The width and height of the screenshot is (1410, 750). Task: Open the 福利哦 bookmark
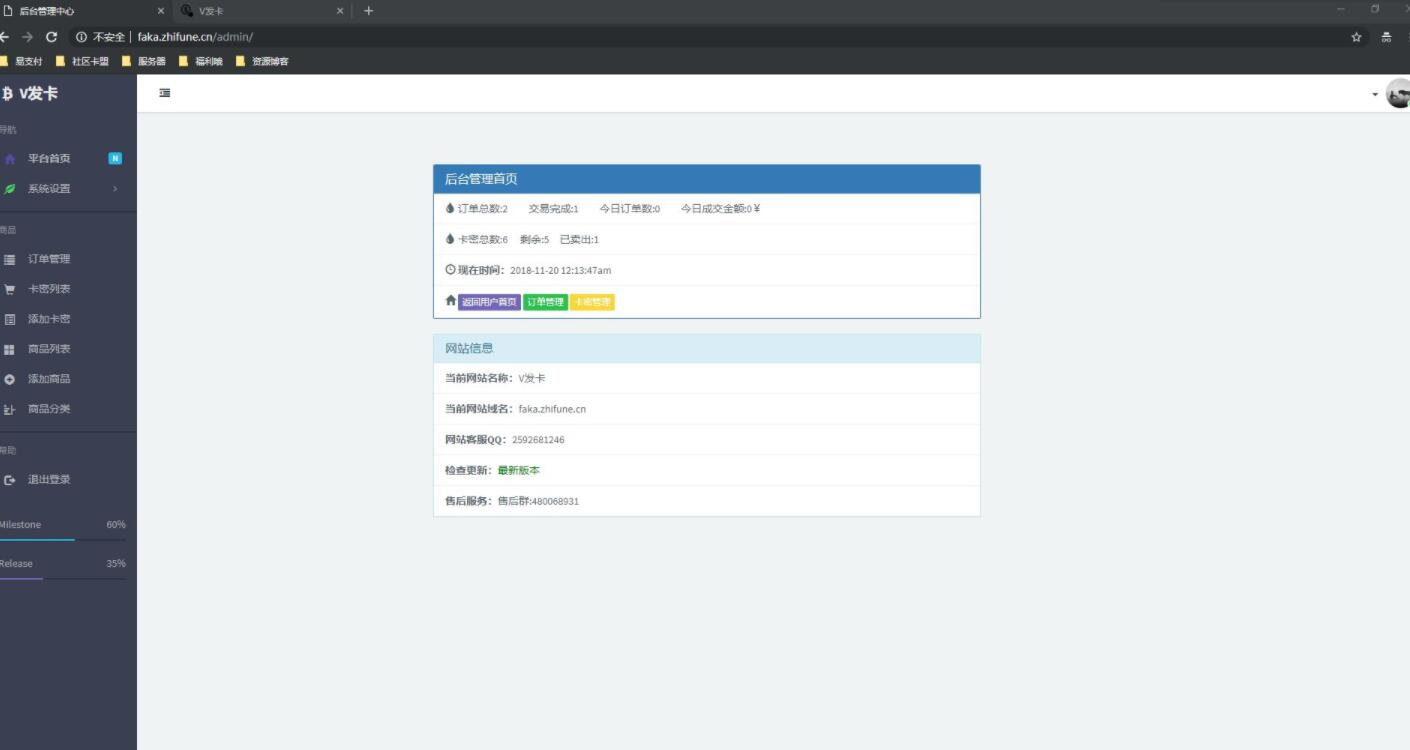click(x=201, y=61)
